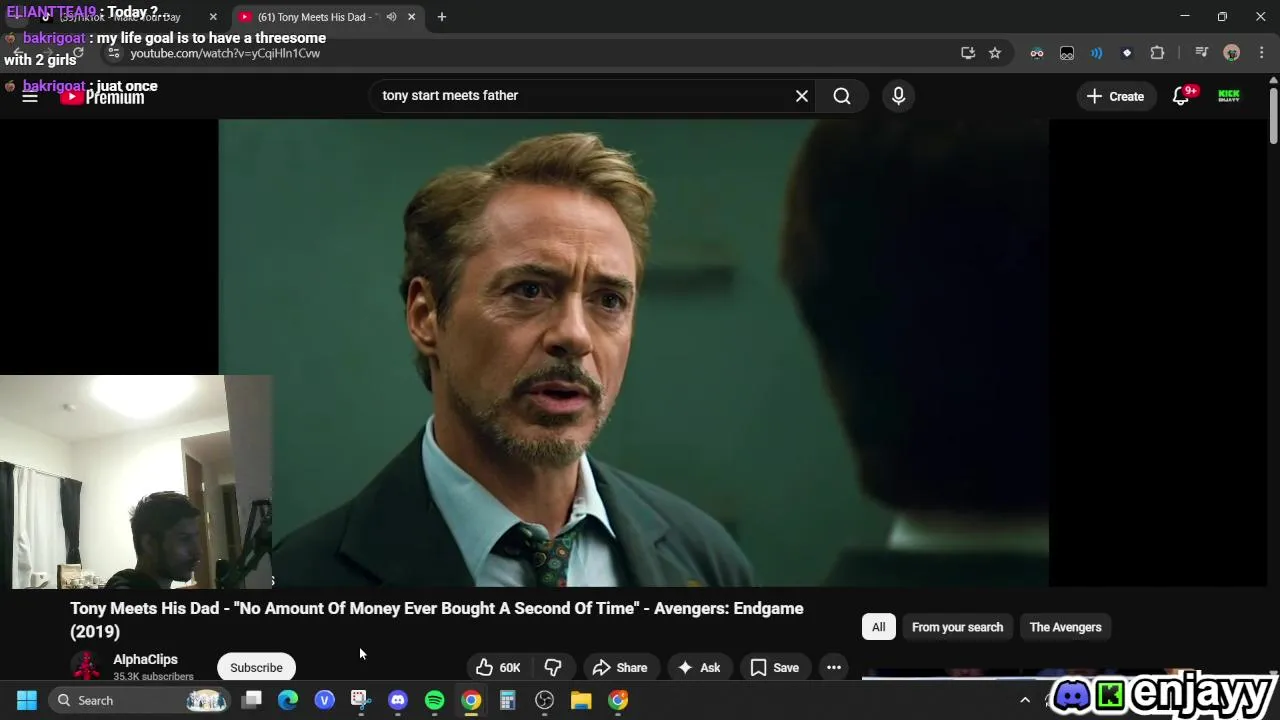Go to the YouTube Premium home logo
Screen dimensions: 1280x720
[102, 97]
